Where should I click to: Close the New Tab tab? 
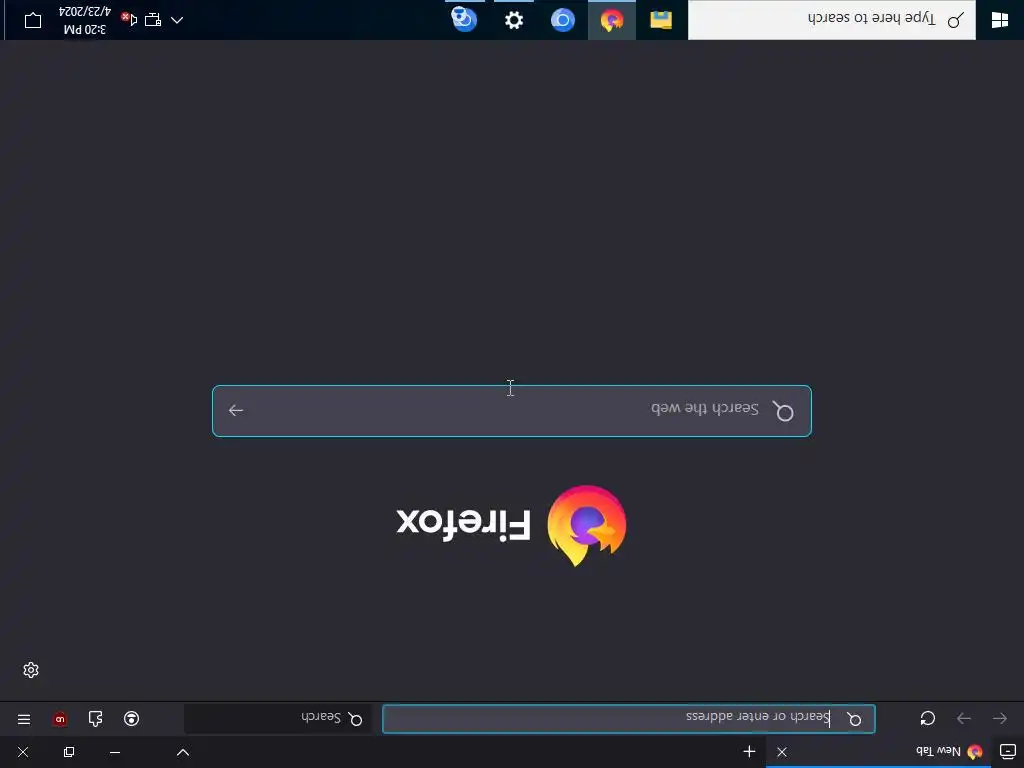782,752
